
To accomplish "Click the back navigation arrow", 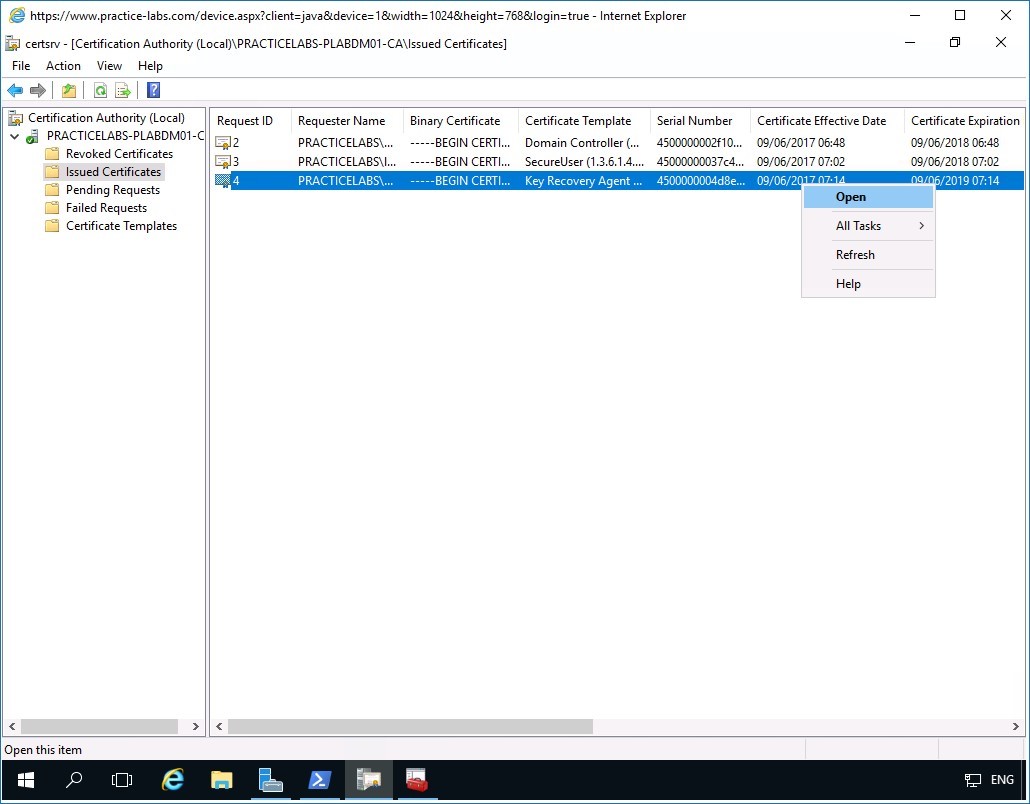I will (x=15, y=90).
